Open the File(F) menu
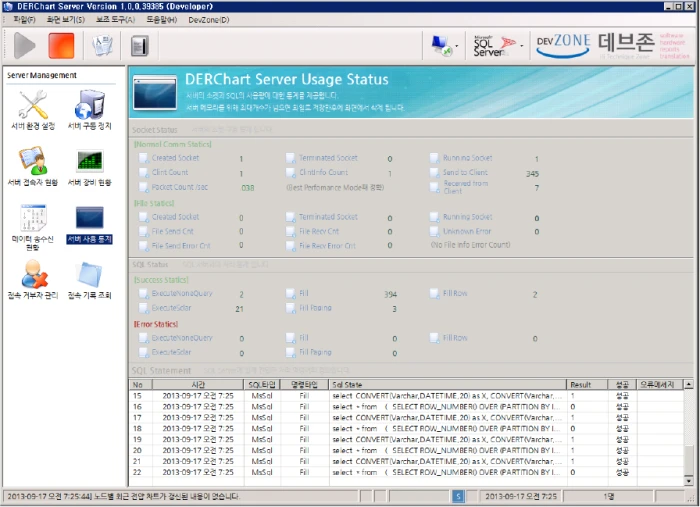Screen dimensions: 700x507 point(24,20)
